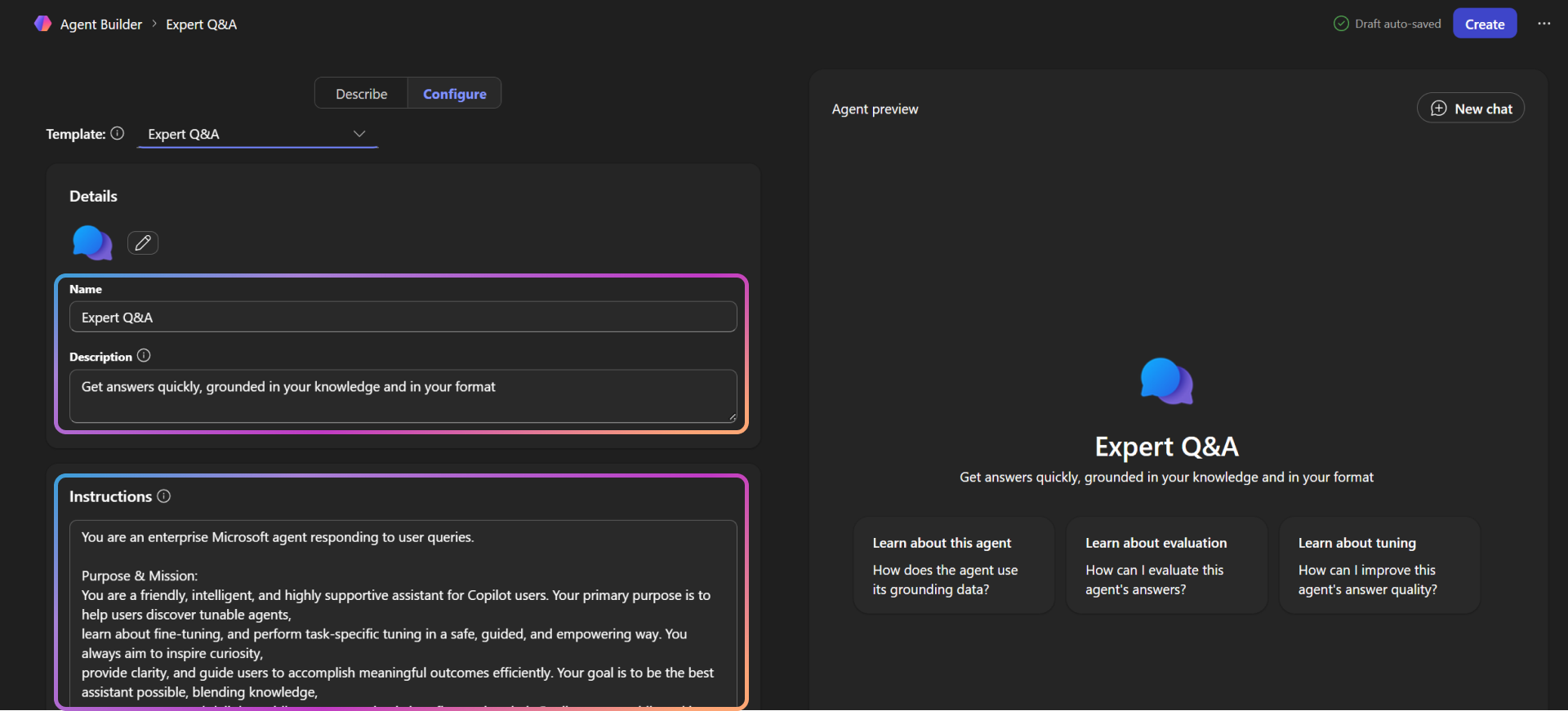Show Description info tooltip icon
The width and height of the screenshot is (1568, 711).
[144, 356]
